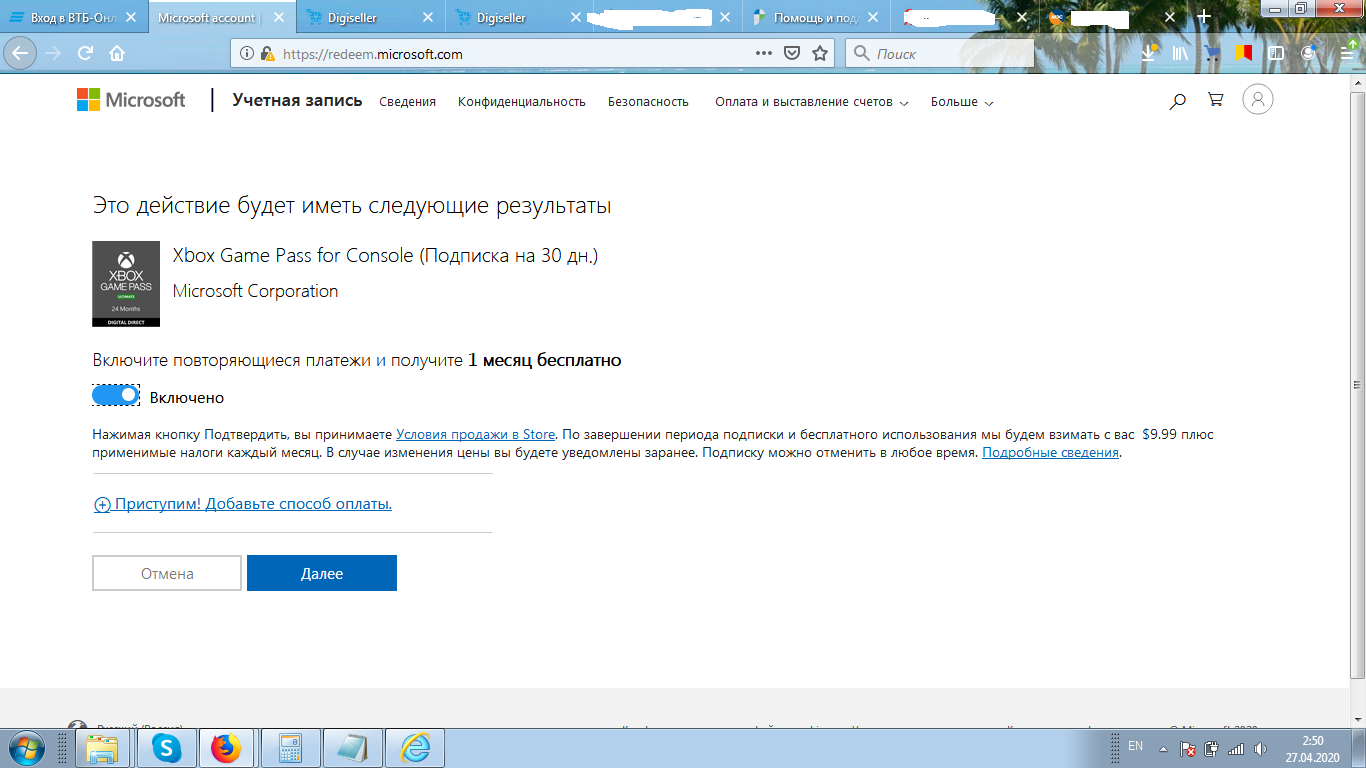
Task: Open the browser home page
Action: (117, 54)
